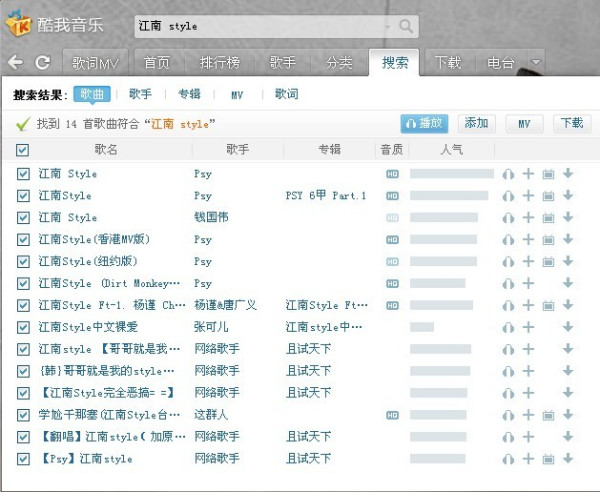Uncheck the 这群人 song checkbox
This screenshot has width=600, height=492.
(x=23, y=415)
